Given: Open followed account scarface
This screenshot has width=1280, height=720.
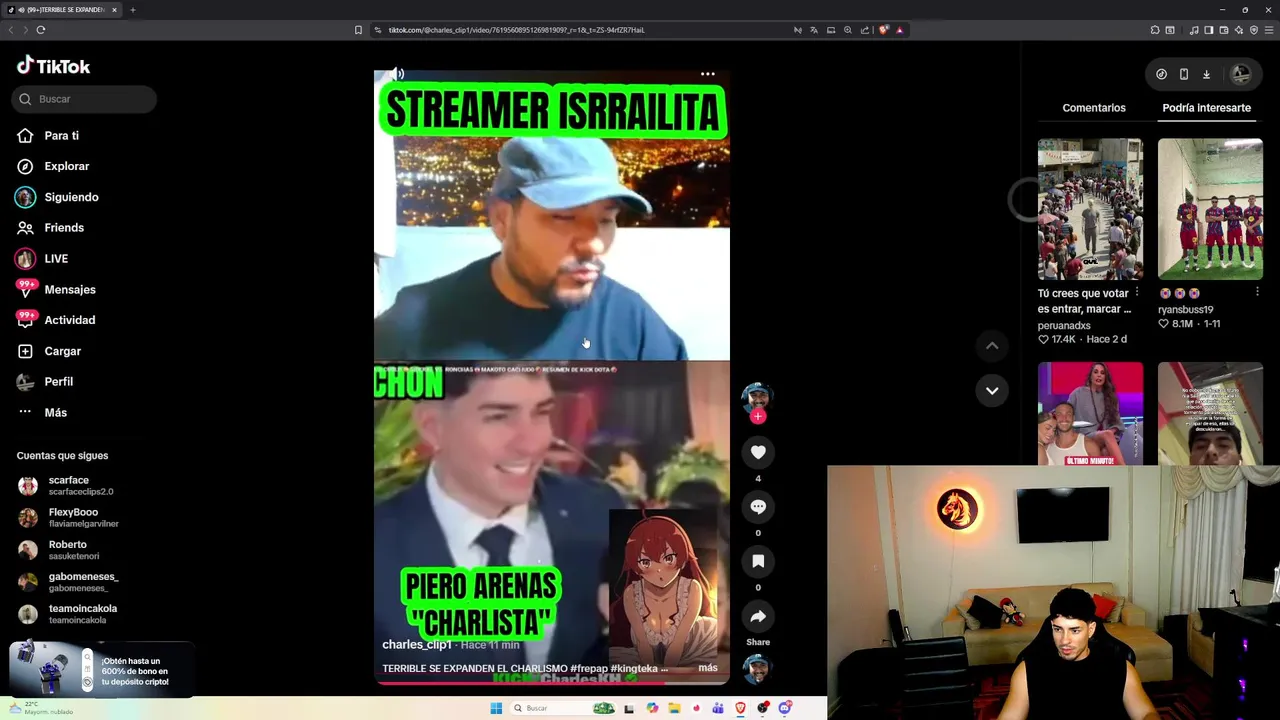Looking at the screenshot, I should (x=68, y=486).
